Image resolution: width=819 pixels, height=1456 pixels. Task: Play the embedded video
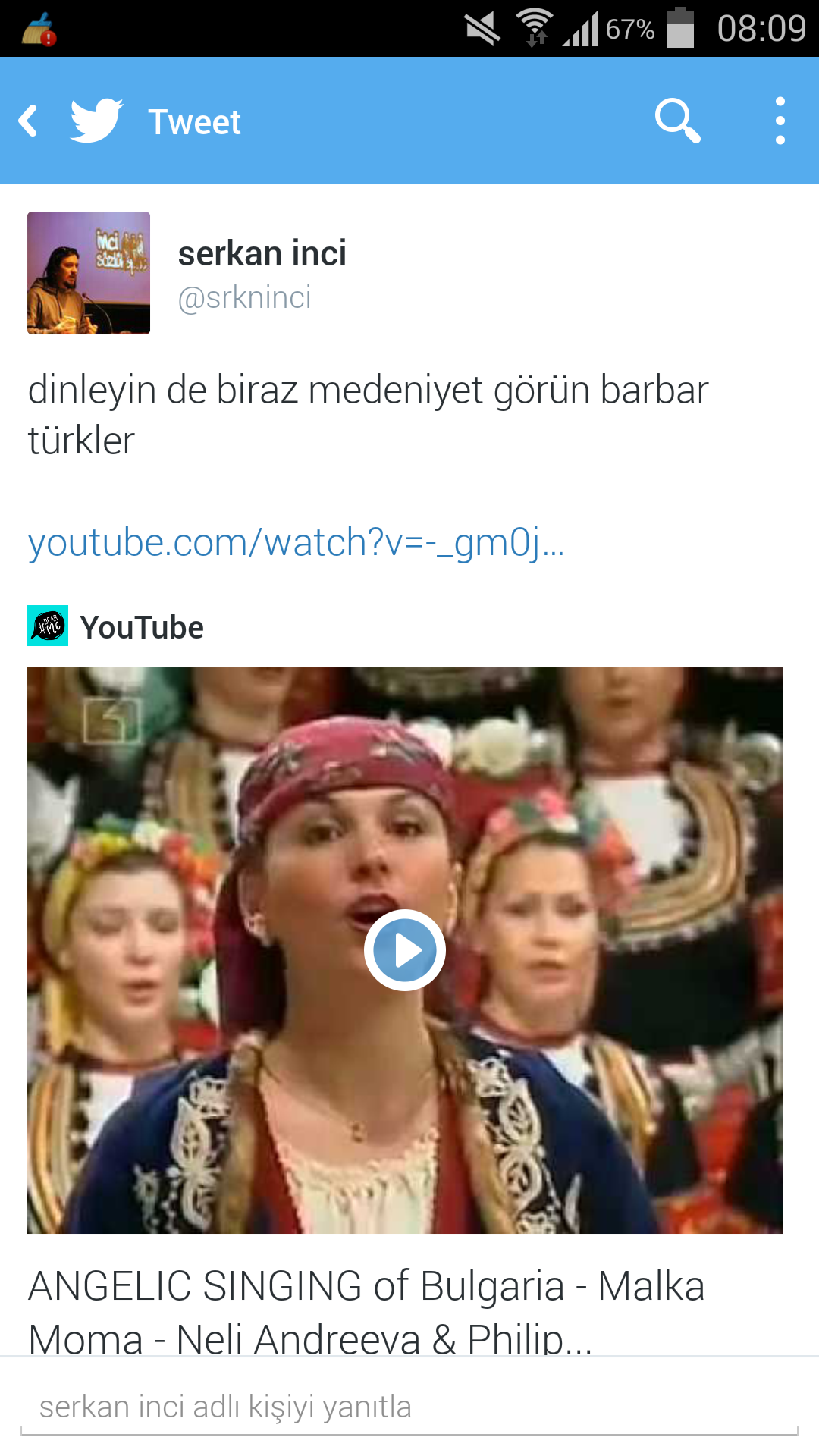[405, 950]
